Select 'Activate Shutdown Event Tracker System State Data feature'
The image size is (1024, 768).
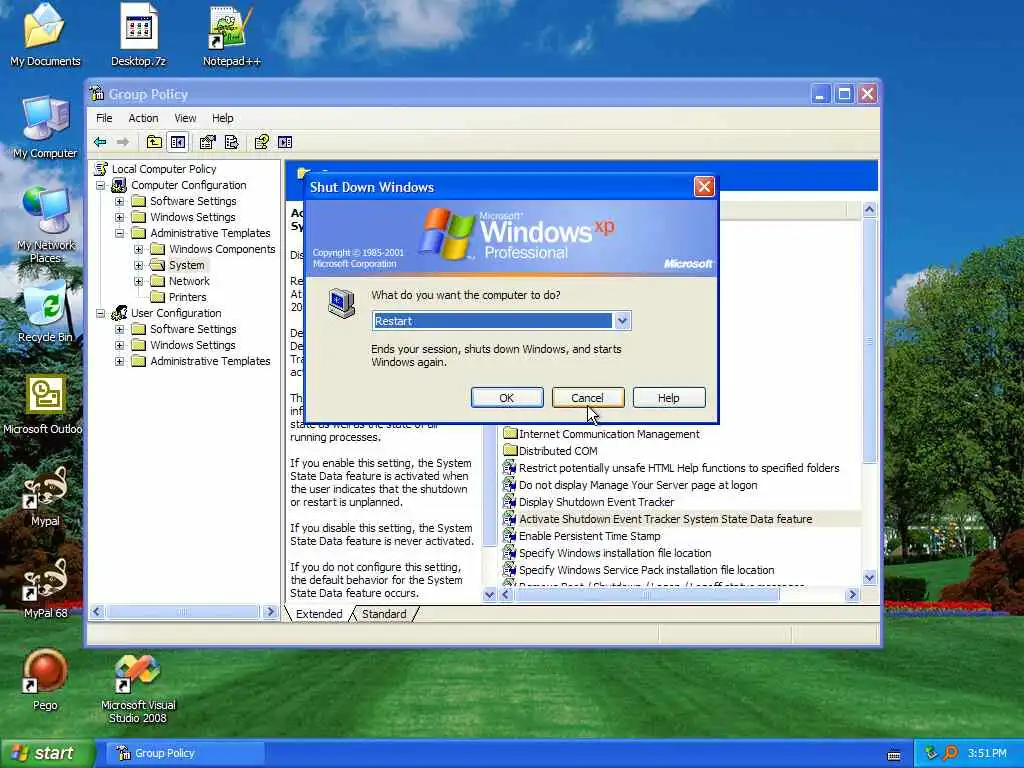pyautogui.click(x=665, y=519)
